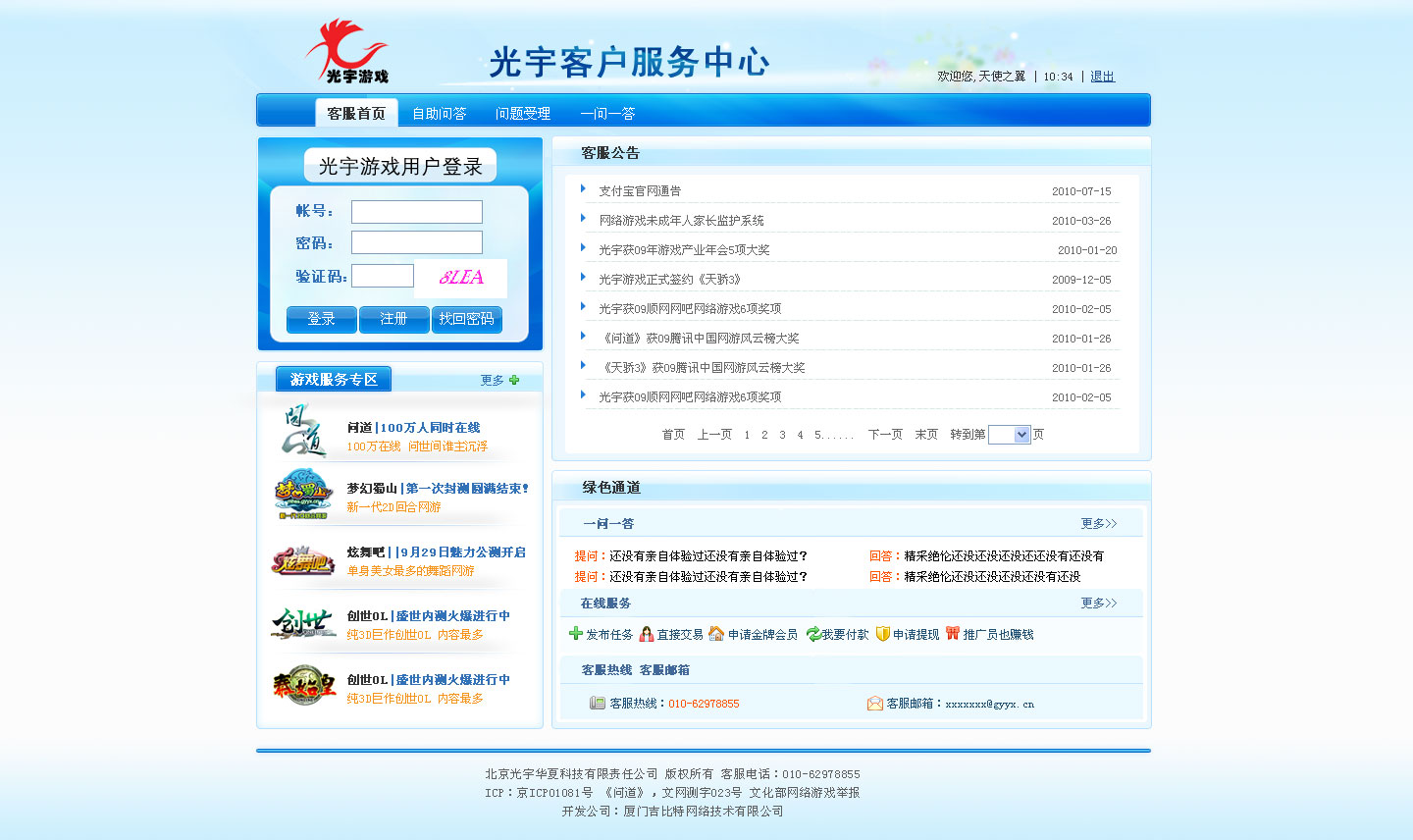Open the 一问一答 navigation tab
The height and width of the screenshot is (840, 1413).
tap(607, 114)
